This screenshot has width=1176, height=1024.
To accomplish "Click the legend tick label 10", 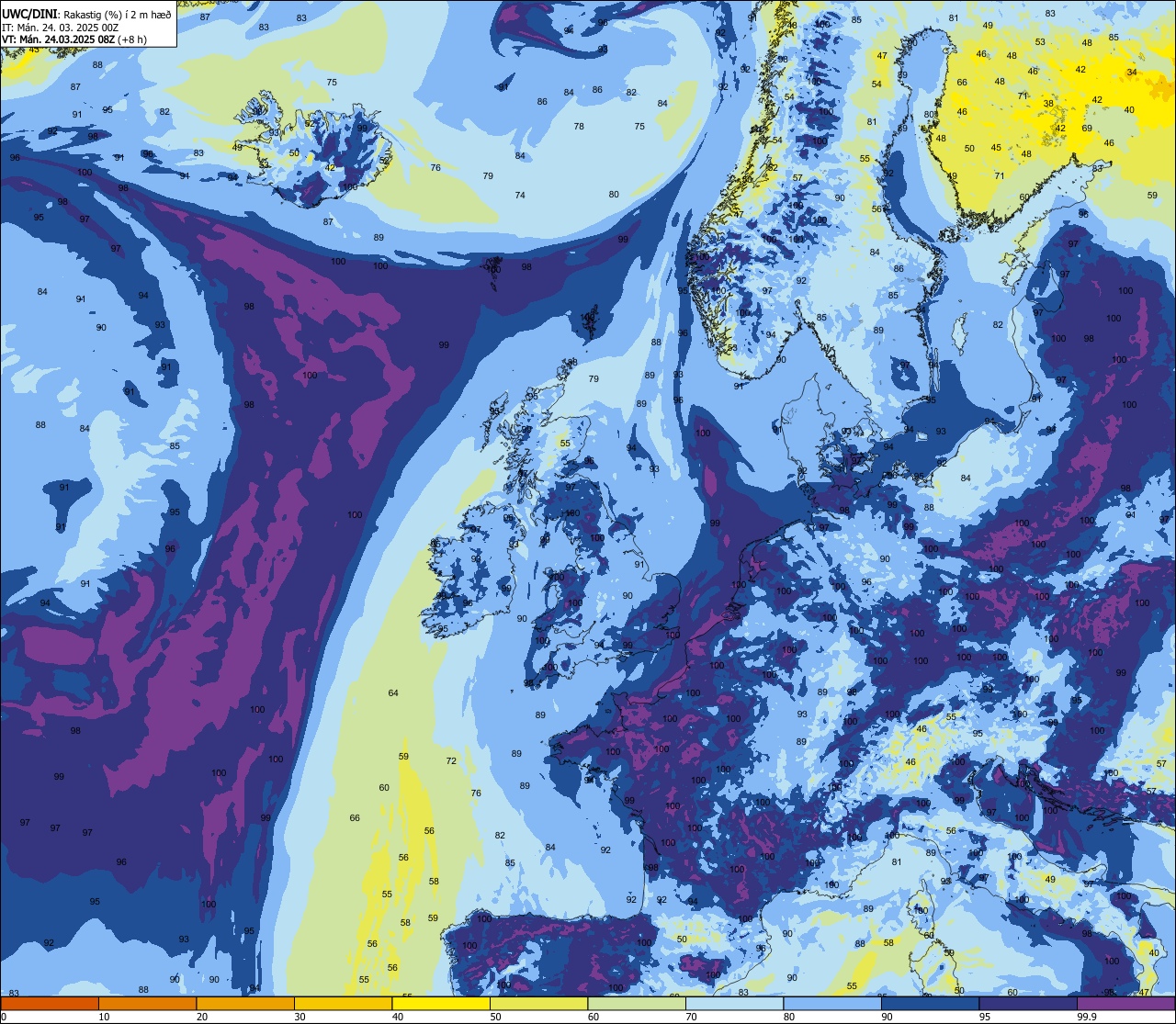I will tap(104, 1017).
